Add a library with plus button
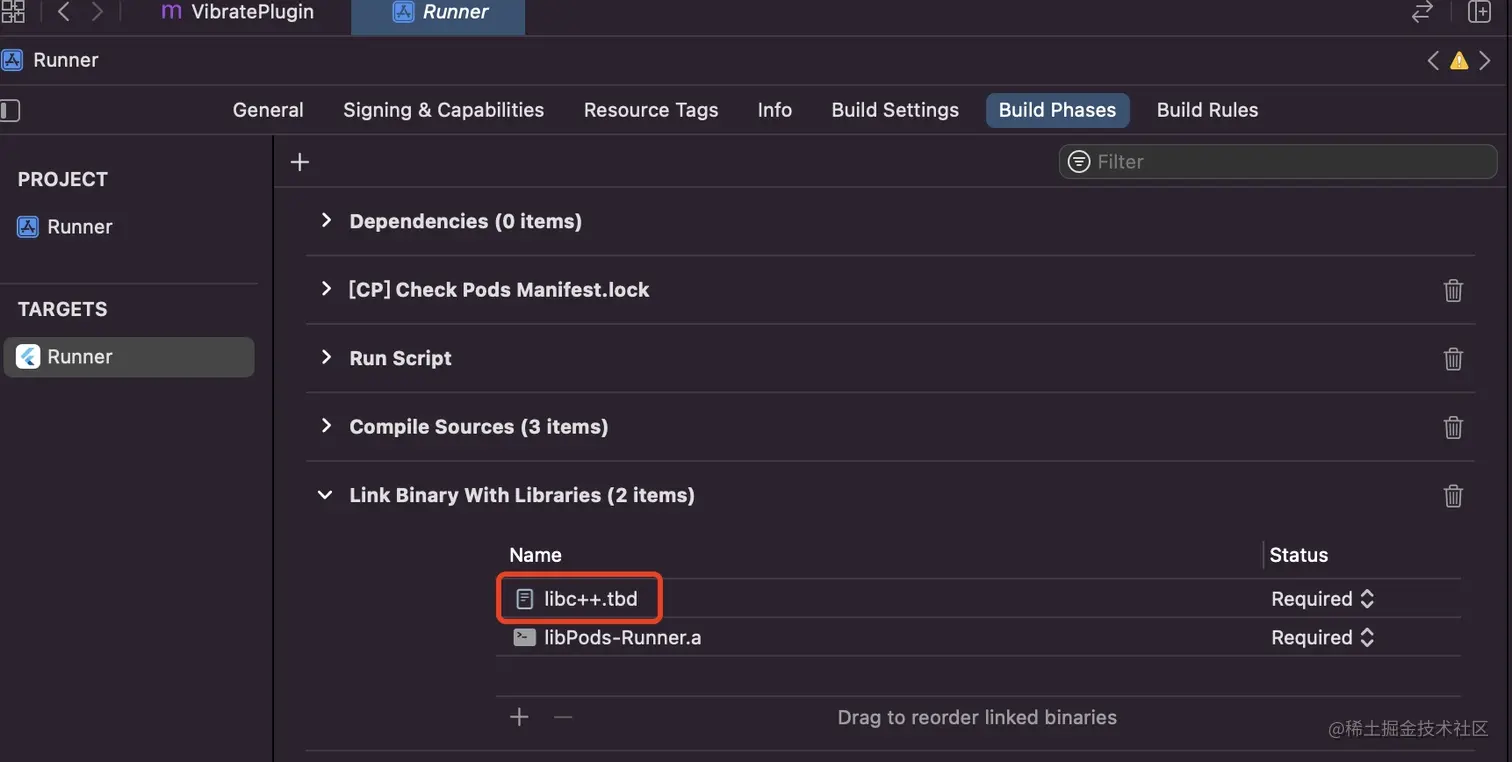Image resolution: width=1512 pixels, height=762 pixels. [519, 717]
